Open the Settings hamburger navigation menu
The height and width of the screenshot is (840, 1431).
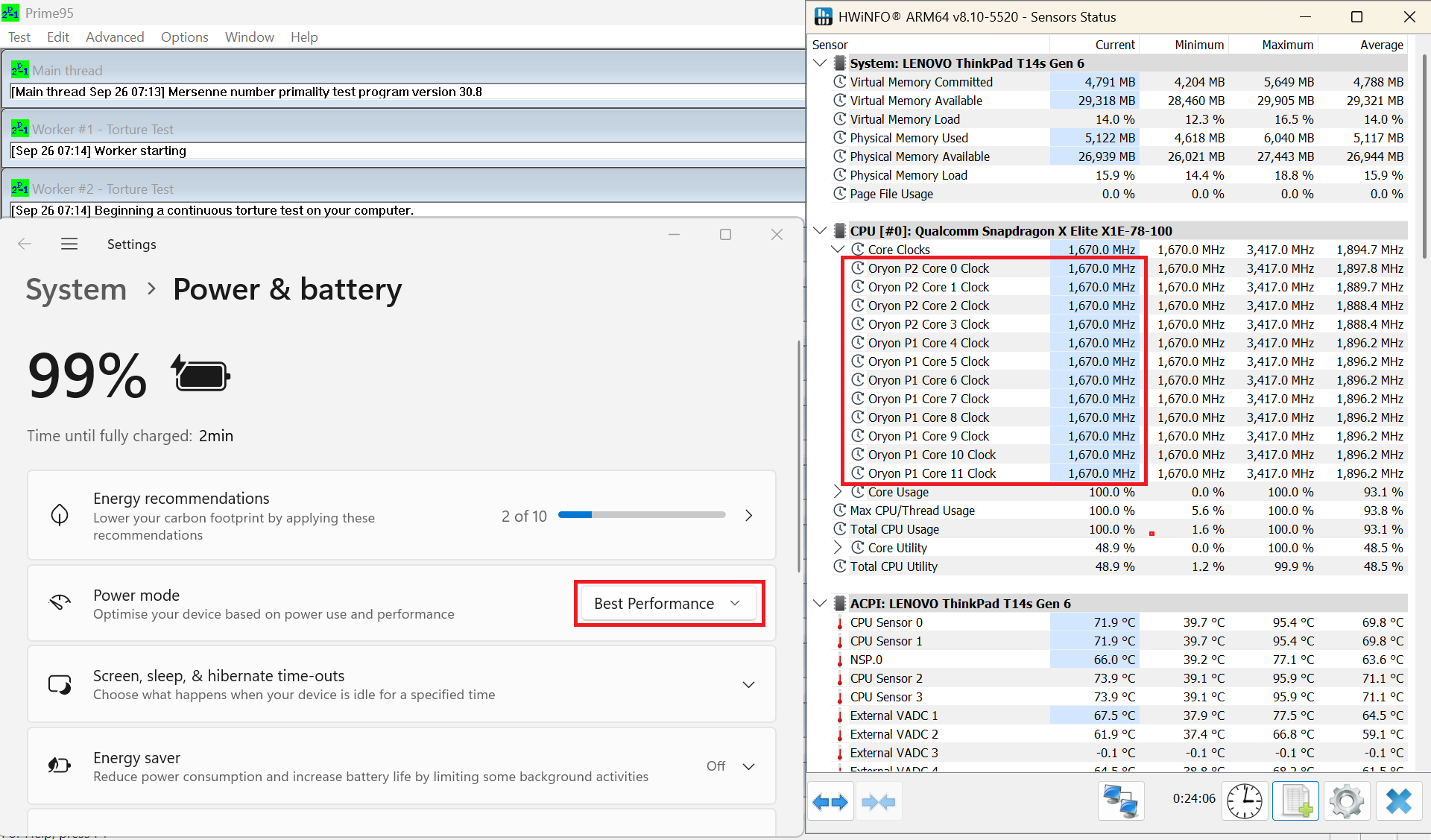(69, 244)
